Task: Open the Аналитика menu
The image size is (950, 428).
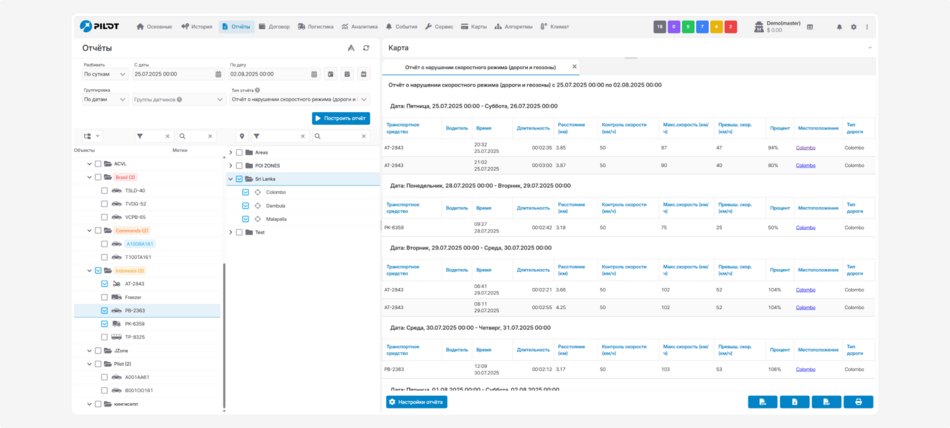Action: [x=358, y=27]
